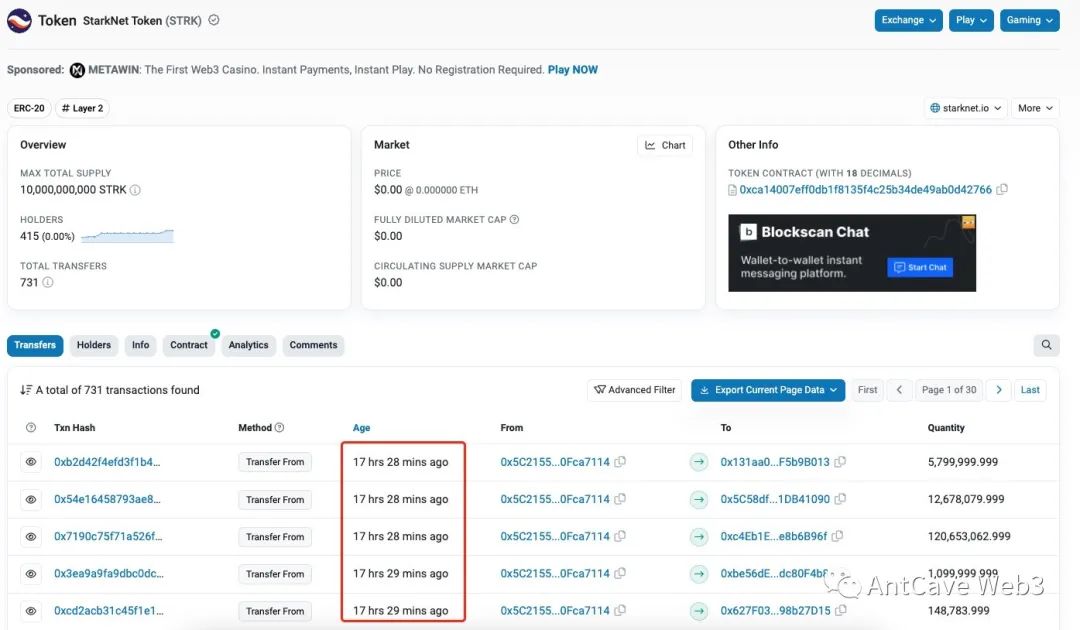Viewport: 1080px width, 630px height.
Task: Toggle the Age column time format
Action: (361, 428)
